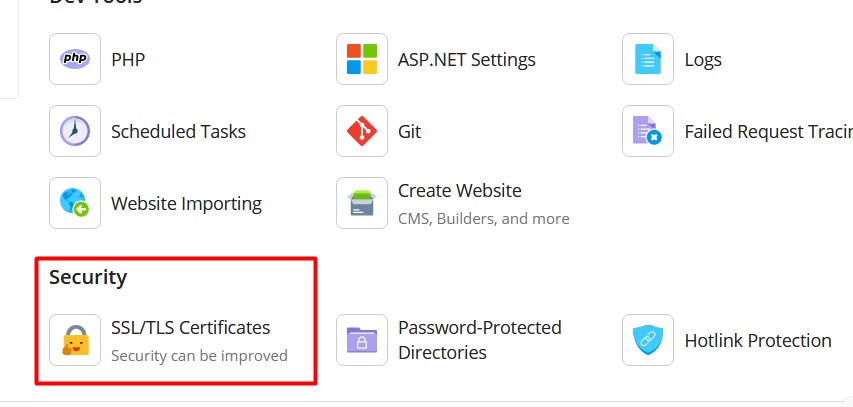Screen dimensions: 853x407
Task: Open the Git text link
Action: coord(409,131)
